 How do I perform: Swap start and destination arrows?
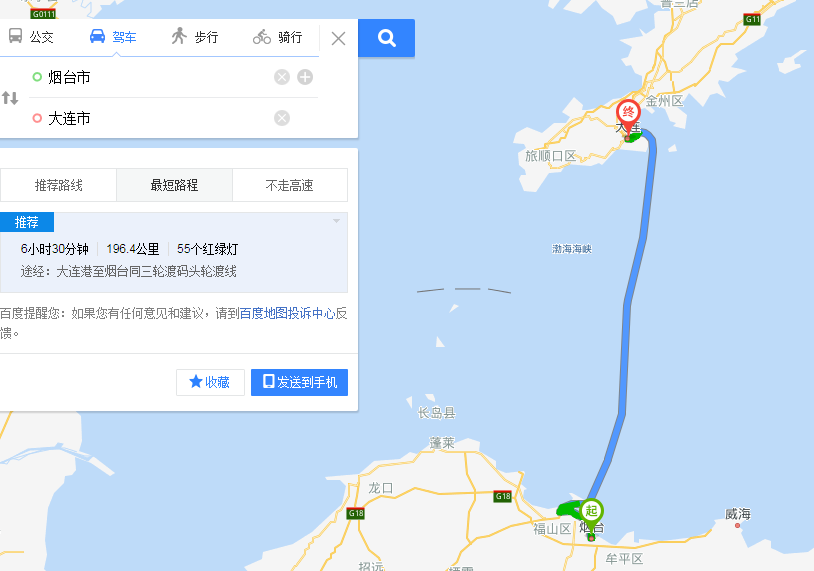(10, 98)
